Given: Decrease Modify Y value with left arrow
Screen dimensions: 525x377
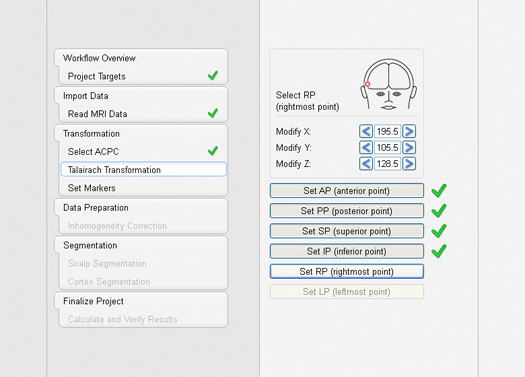Looking at the screenshot, I should [366, 147].
